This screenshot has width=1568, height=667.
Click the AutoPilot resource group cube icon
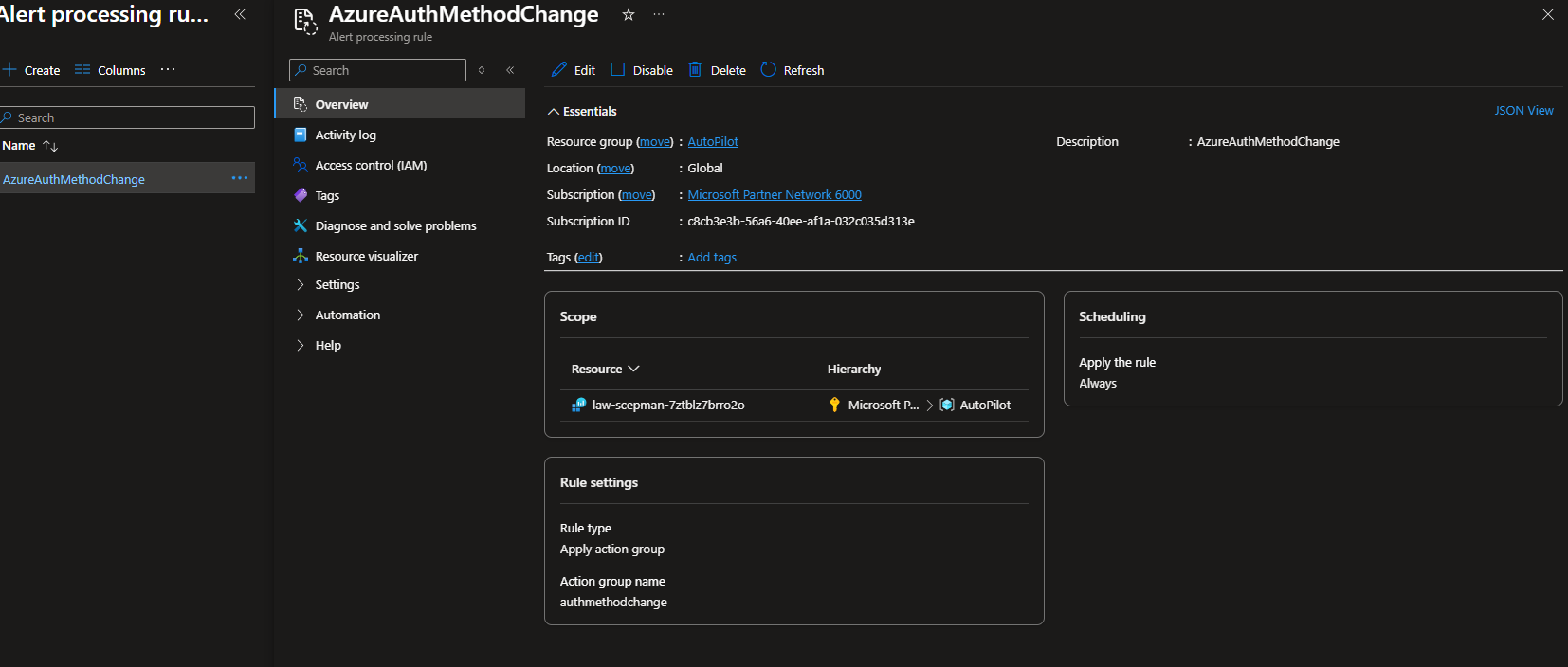pyautogui.click(x=947, y=405)
